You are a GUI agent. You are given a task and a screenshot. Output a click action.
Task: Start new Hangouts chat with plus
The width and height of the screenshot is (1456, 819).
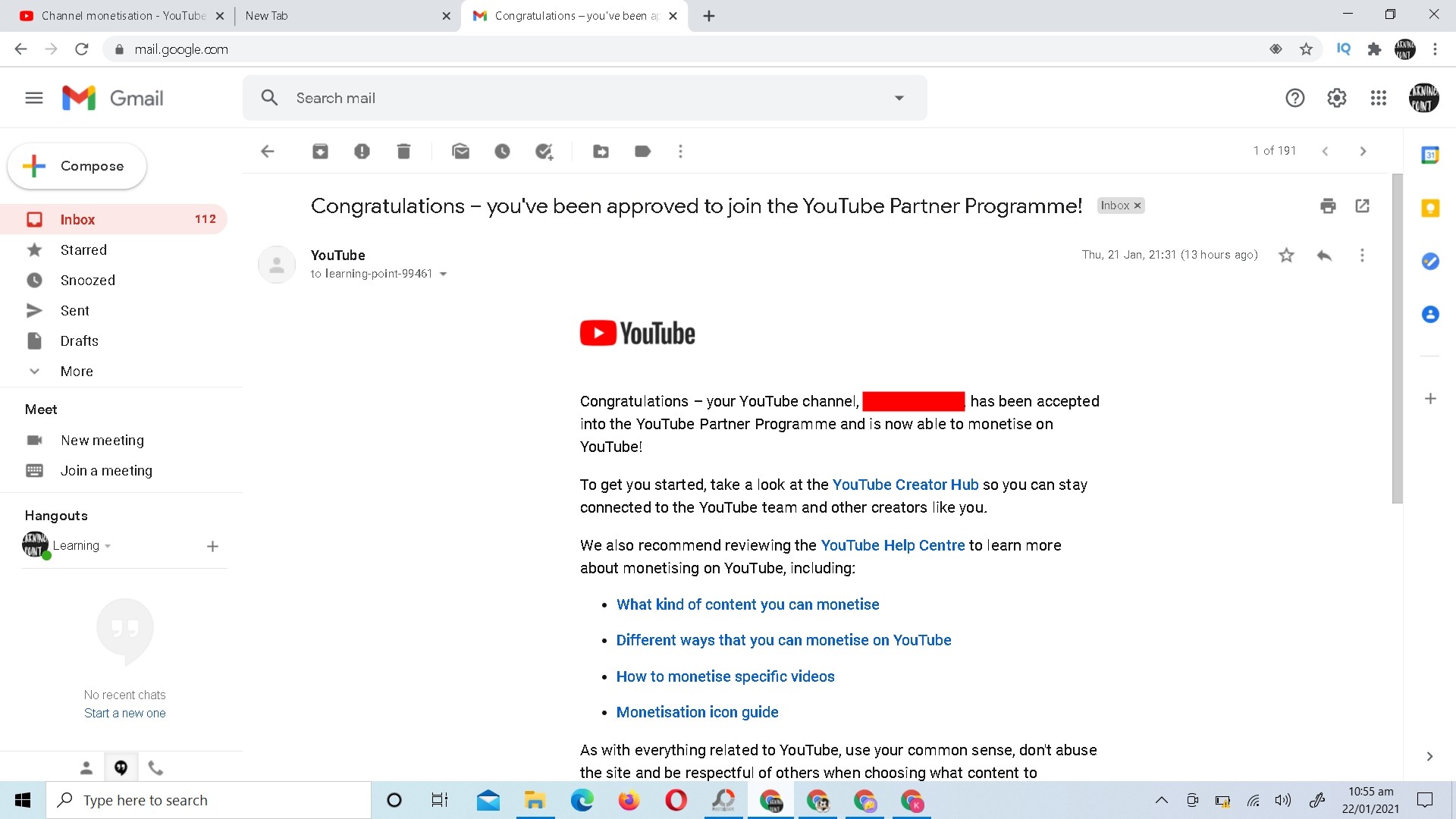212,546
